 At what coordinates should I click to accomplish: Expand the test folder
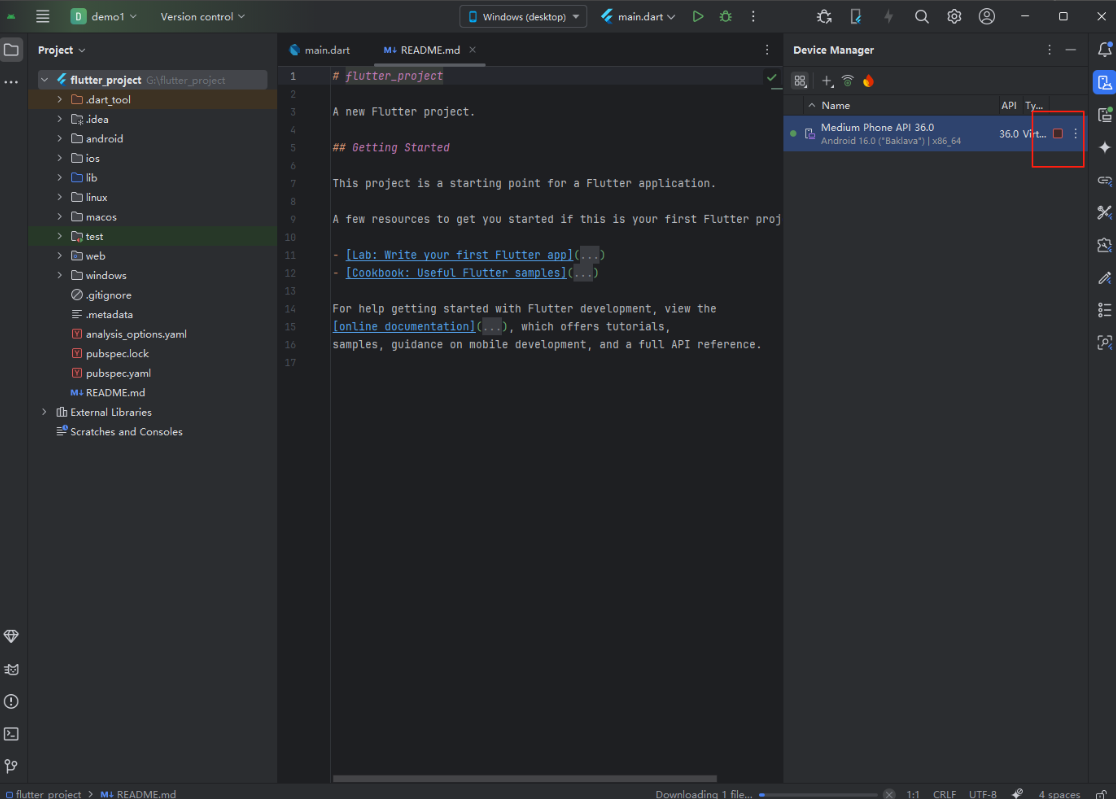coord(60,236)
